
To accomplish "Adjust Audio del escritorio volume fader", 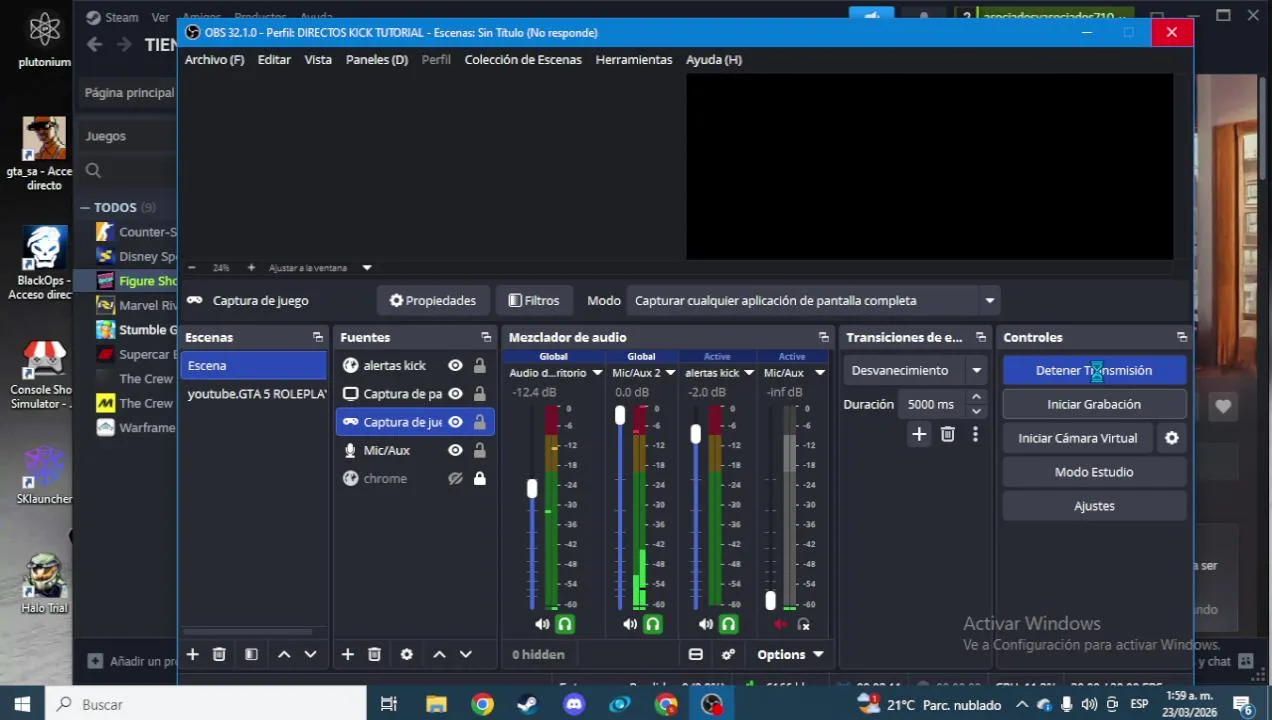I will pyautogui.click(x=532, y=488).
